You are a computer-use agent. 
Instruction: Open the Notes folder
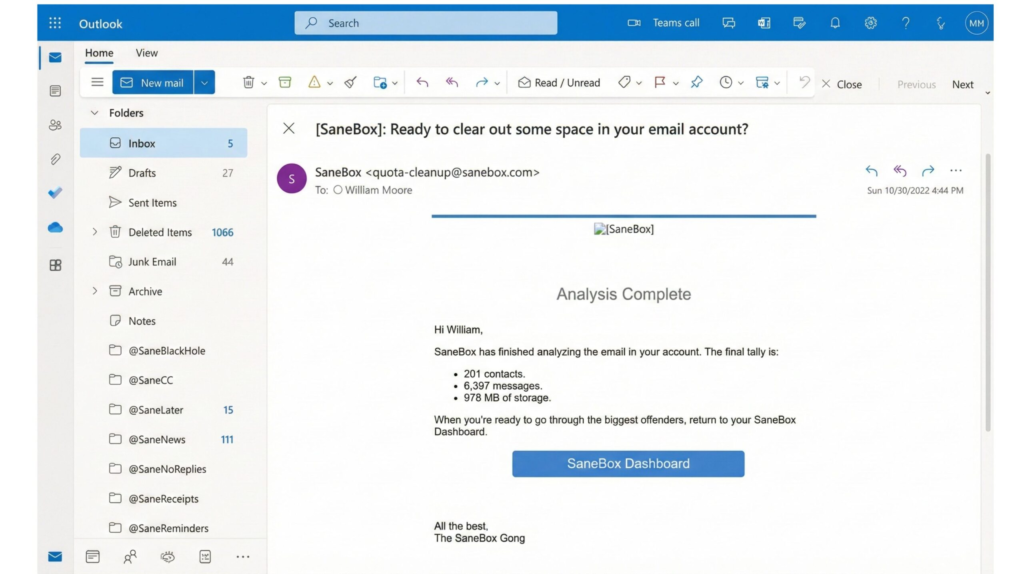point(163,321)
